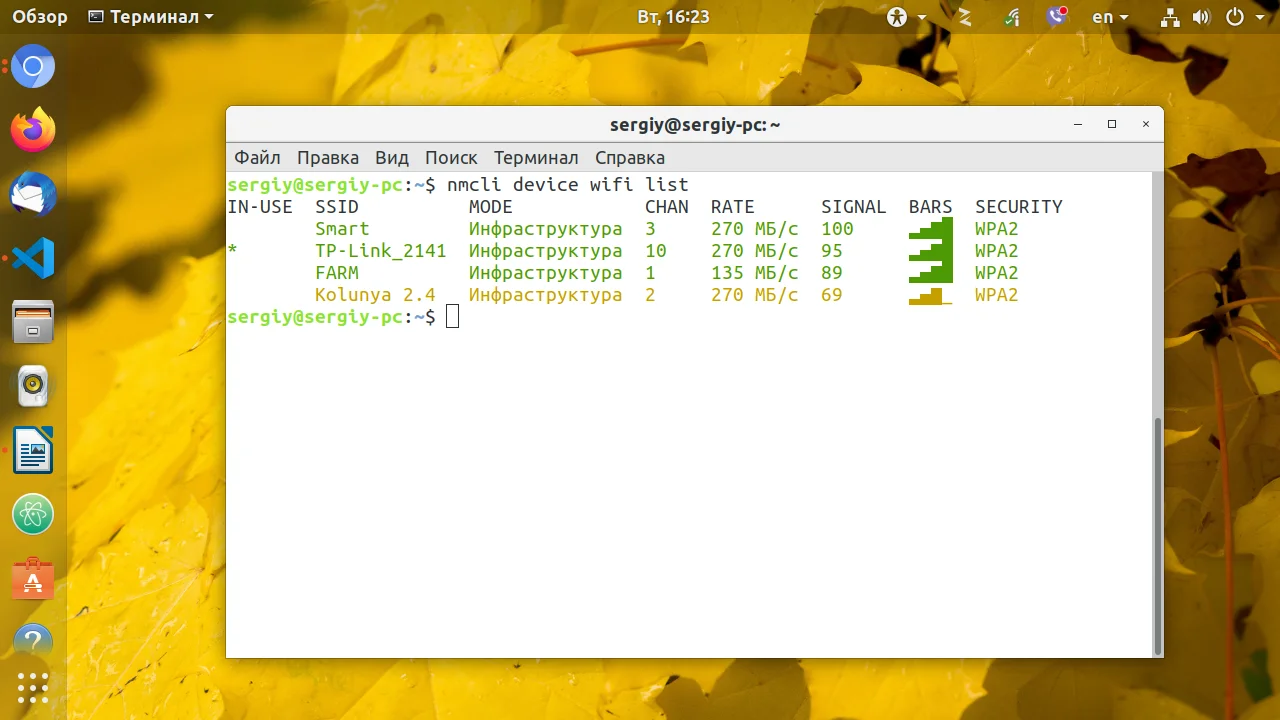Open Firefox from the dock

(33, 130)
